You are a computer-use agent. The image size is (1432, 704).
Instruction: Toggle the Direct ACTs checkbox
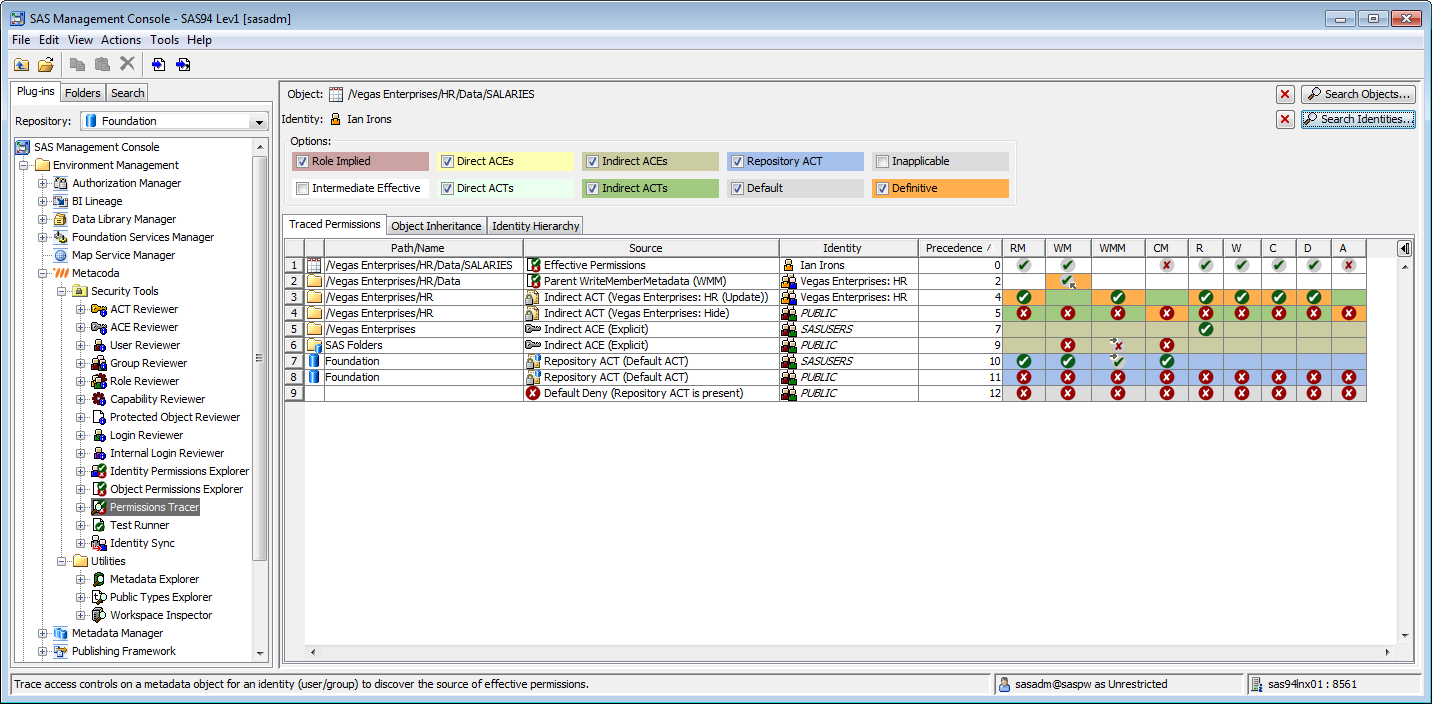[x=448, y=188]
